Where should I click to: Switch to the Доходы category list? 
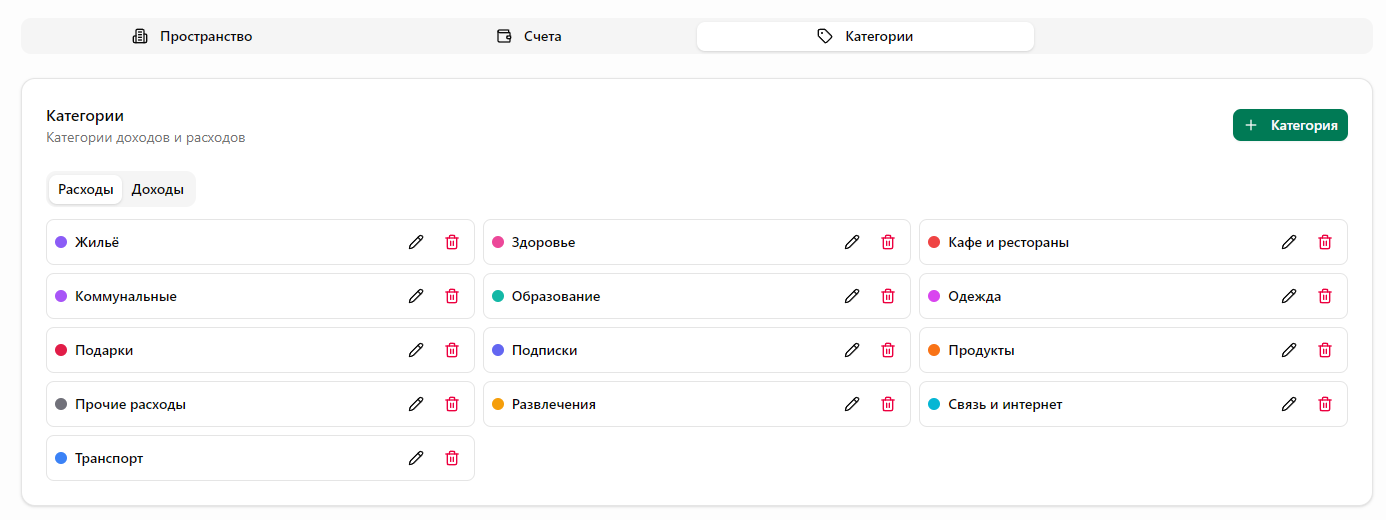pos(158,189)
